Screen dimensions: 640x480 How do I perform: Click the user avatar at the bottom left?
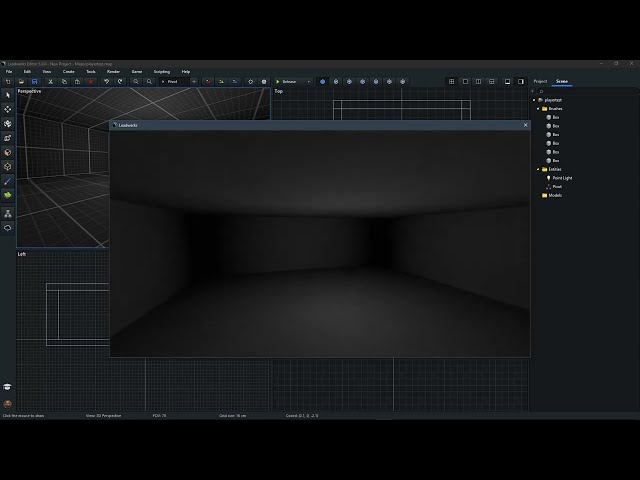pos(7,404)
